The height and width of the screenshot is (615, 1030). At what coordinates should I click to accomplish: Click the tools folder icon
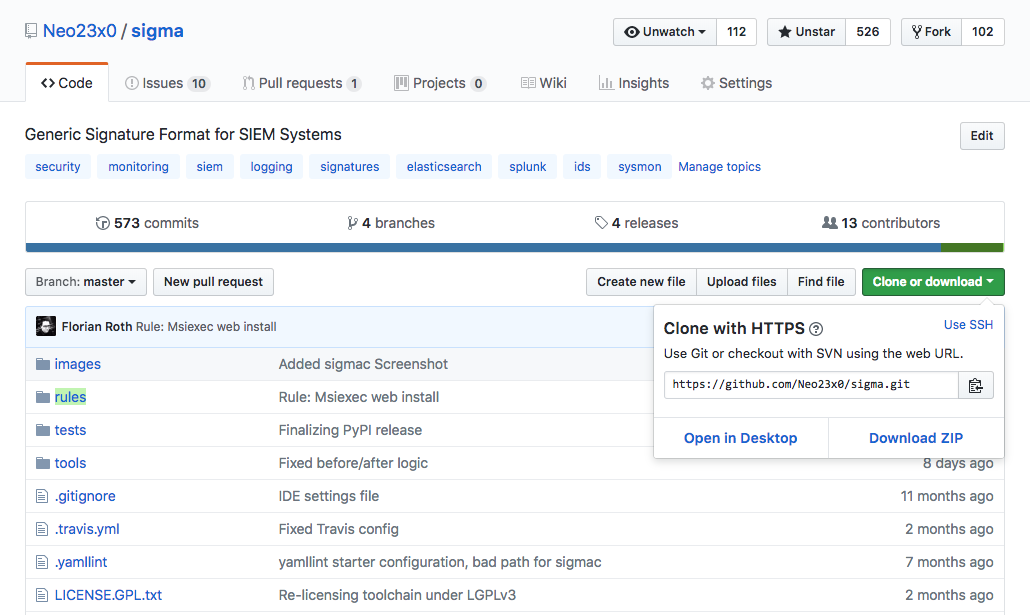[42, 463]
